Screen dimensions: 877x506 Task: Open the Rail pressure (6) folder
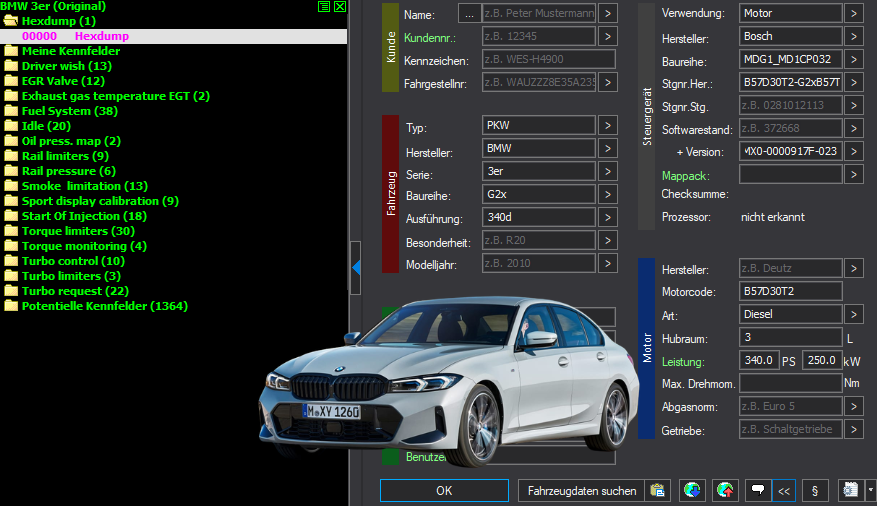click(68, 171)
